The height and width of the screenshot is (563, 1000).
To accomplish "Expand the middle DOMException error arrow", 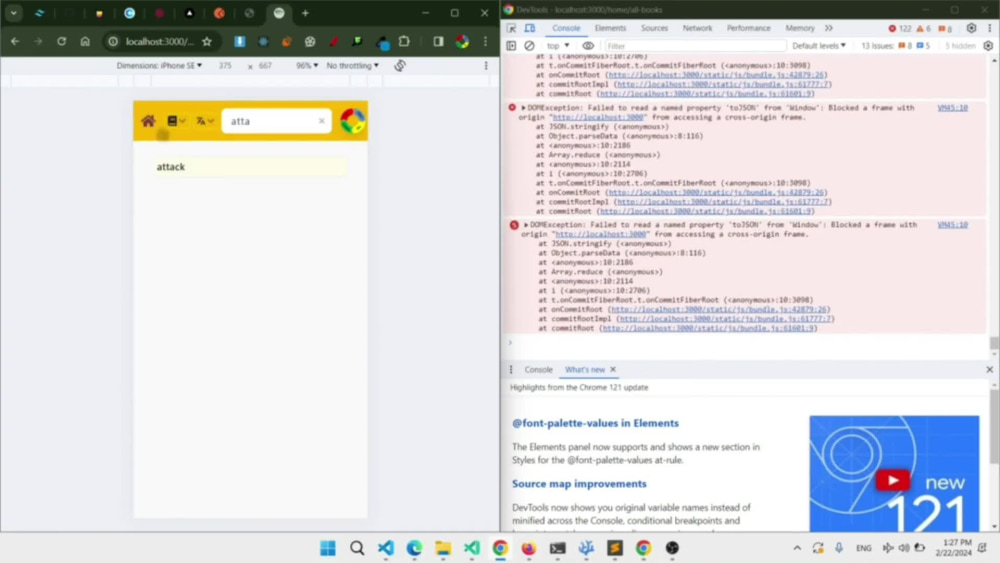I will coord(523,108).
